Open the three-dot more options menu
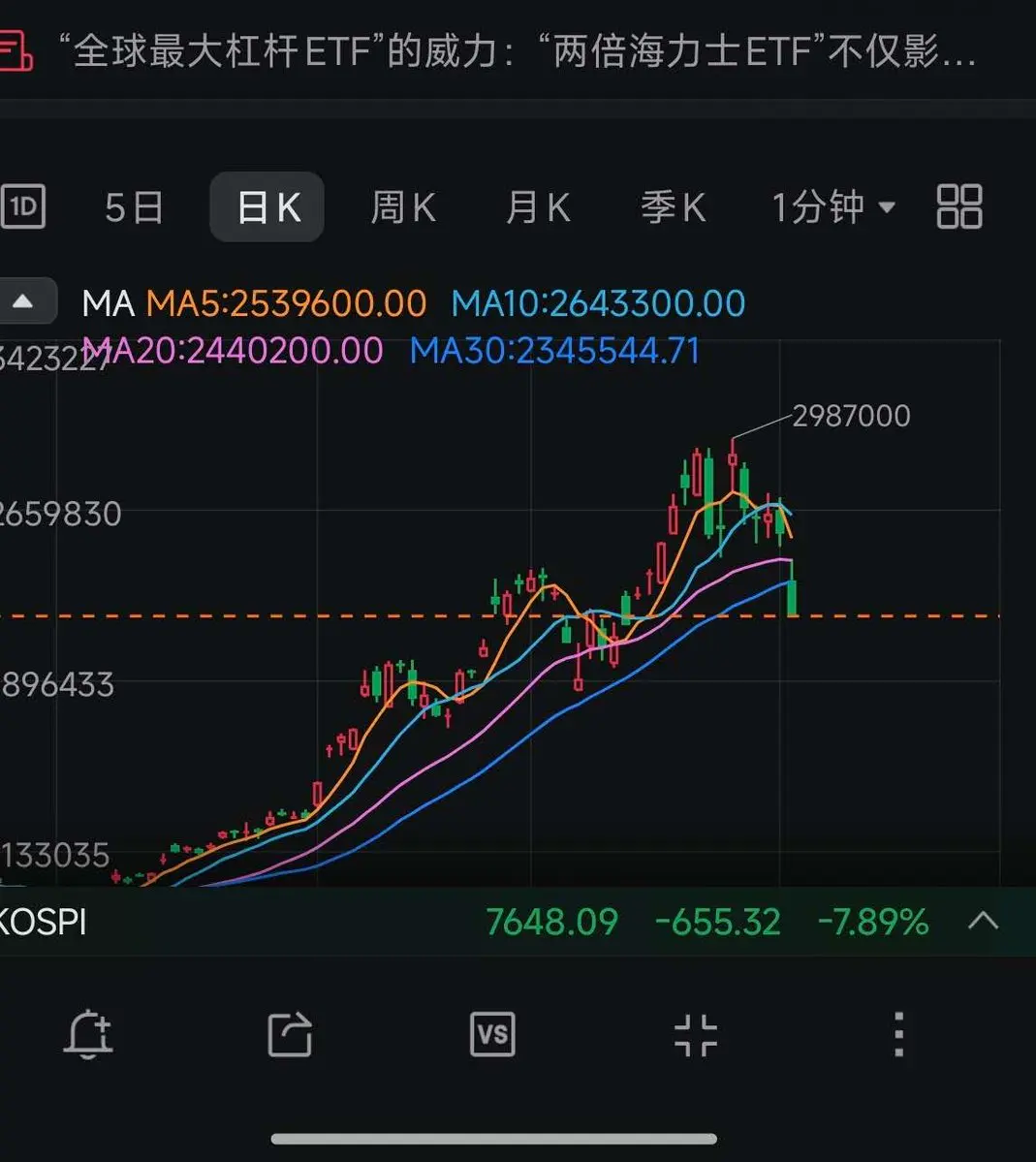The image size is (1036, 1162). coord(899,1034)
